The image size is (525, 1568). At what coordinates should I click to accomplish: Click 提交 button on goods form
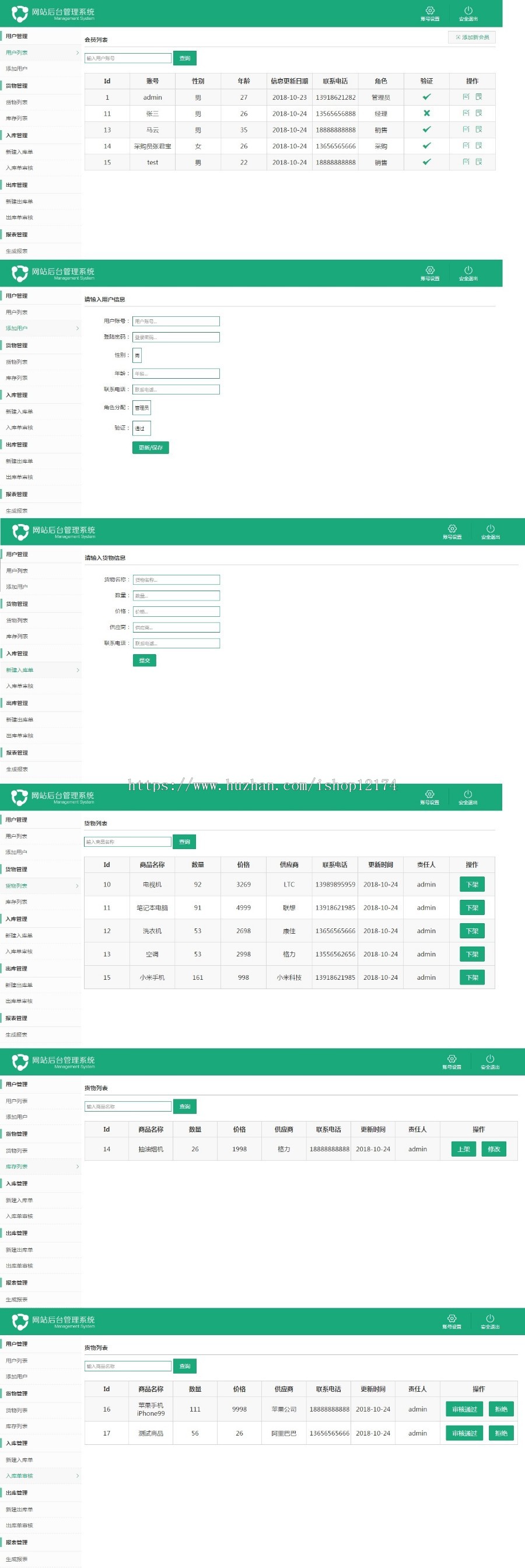[144, 661]
